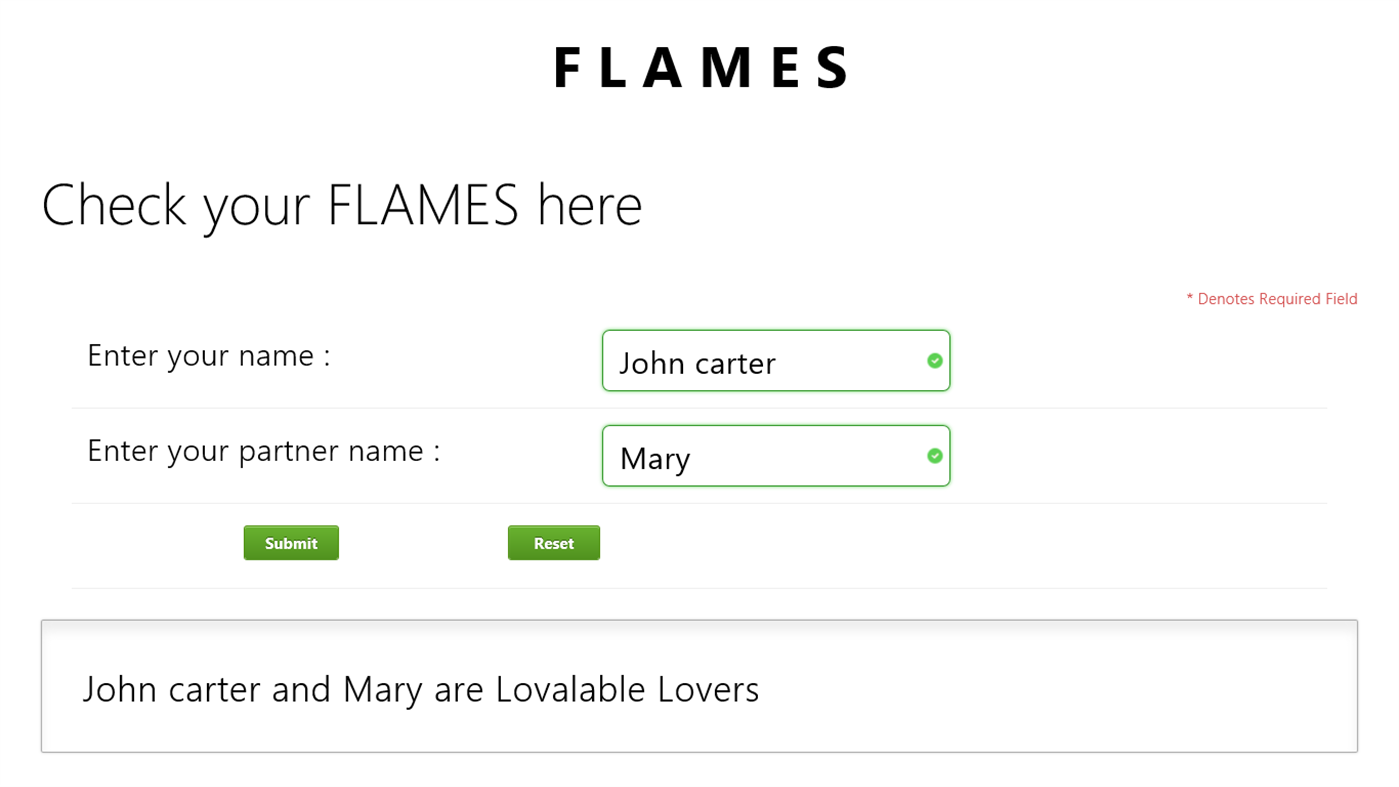The width and height of the screenshot is (1399, 787).
Task: Click the Submit button
Action: (x=291, y=543)
